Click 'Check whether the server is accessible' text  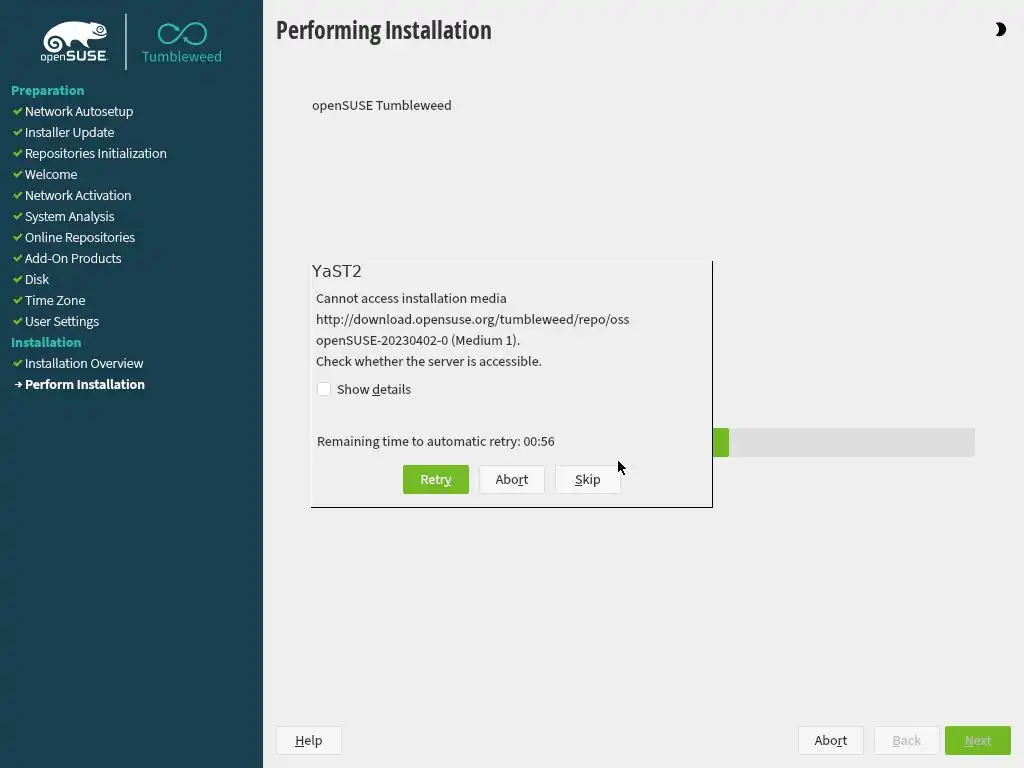tap(429, 361)
